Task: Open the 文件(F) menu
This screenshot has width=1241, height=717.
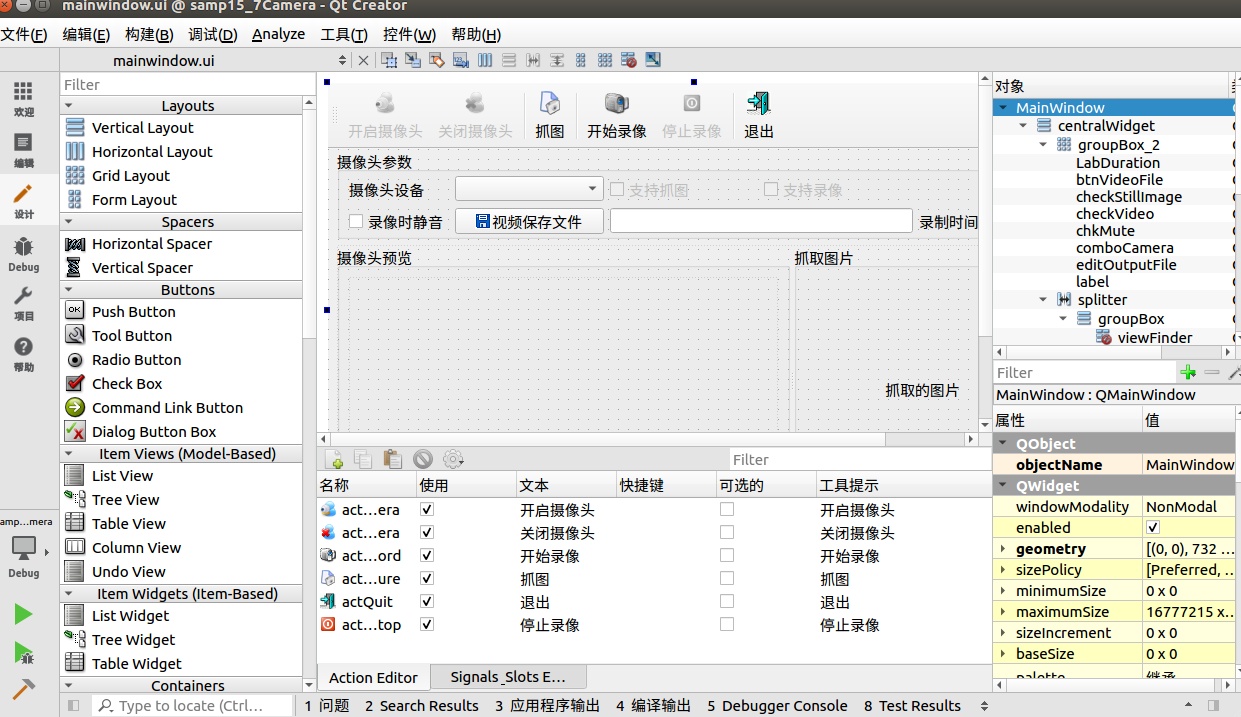Action: click(x=24, y=34)
